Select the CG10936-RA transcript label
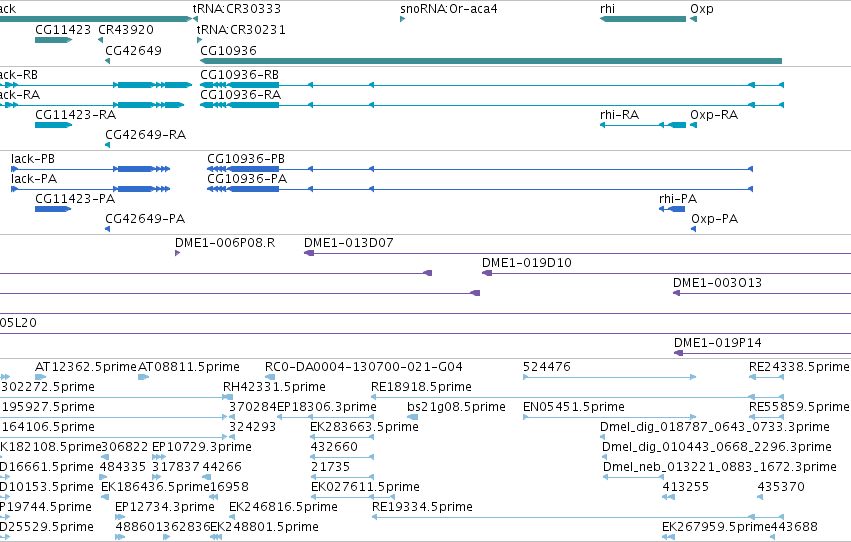This screenshot has height=542, width=851. click(x=240, y=94)
